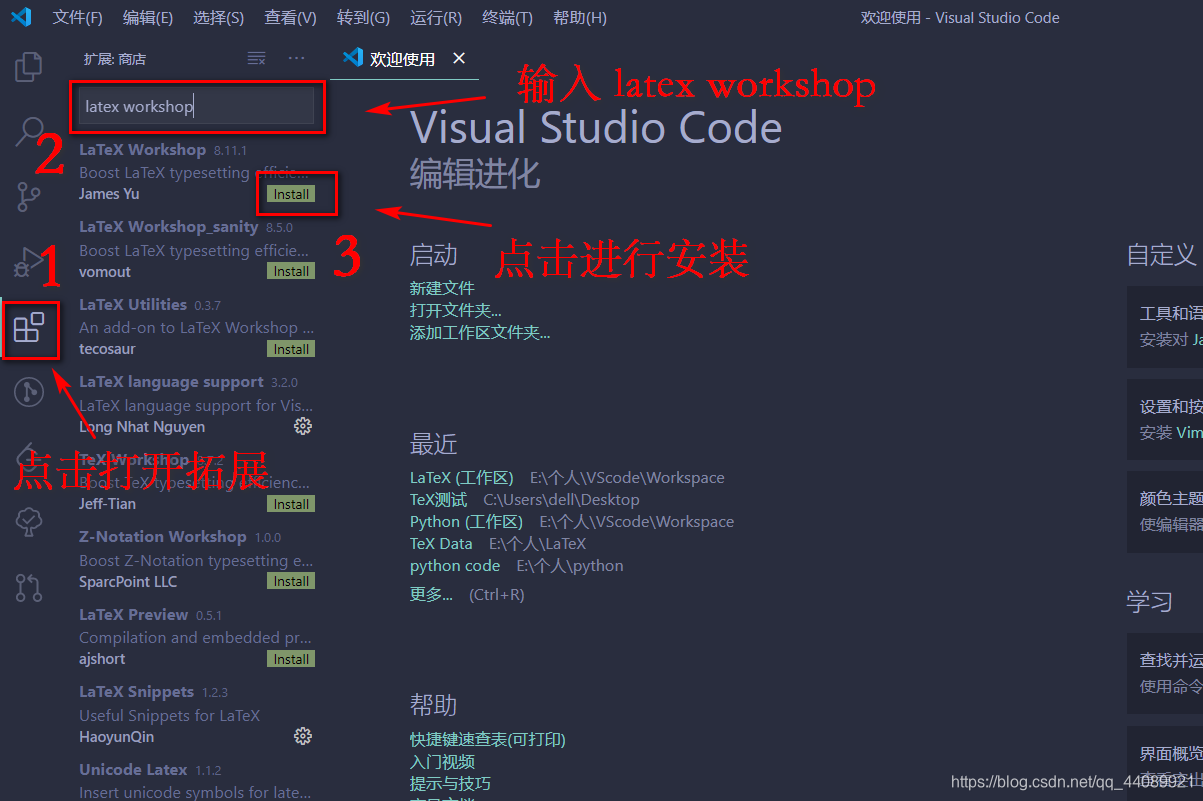Screen dimensions: 1203x801
Task: Click the 新建文件 link
Action: click(442, 288)
